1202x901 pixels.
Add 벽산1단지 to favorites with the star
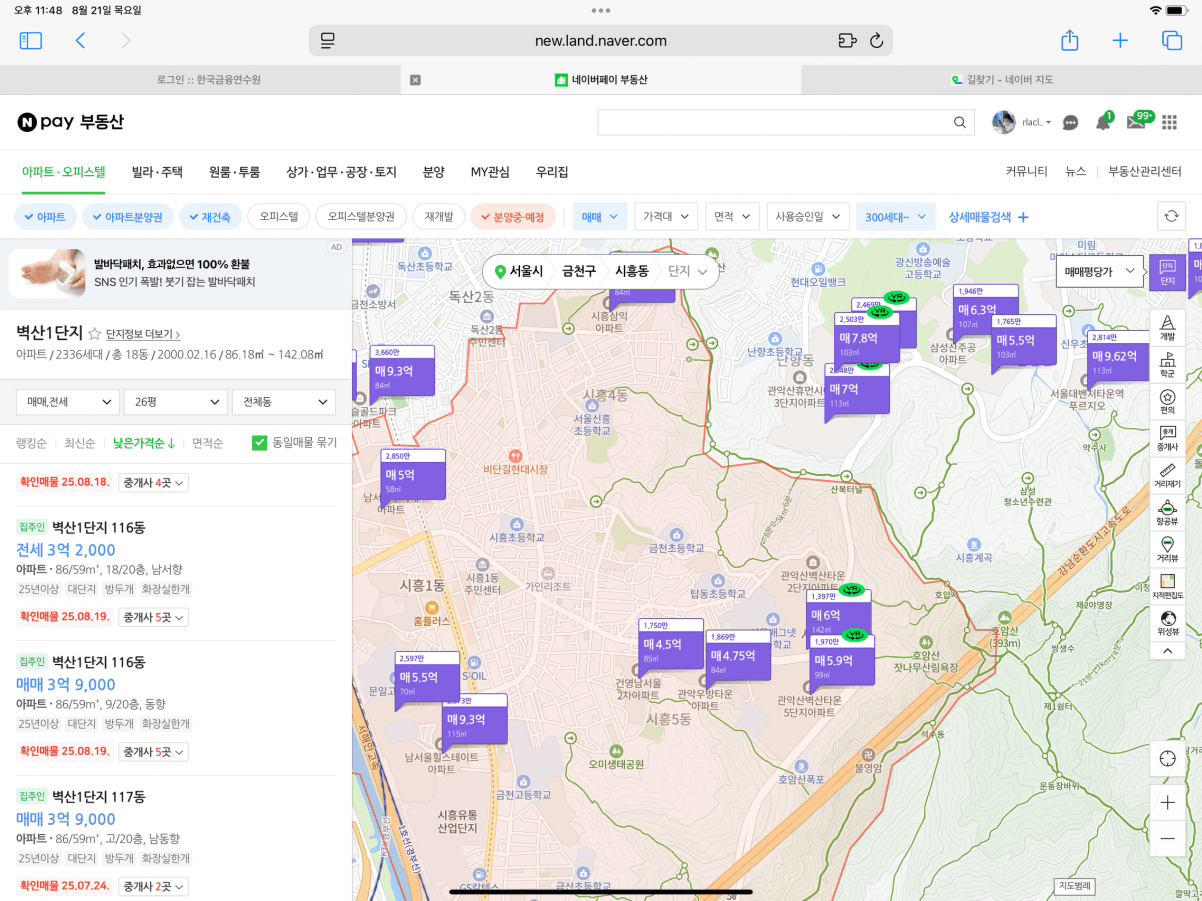95,334
